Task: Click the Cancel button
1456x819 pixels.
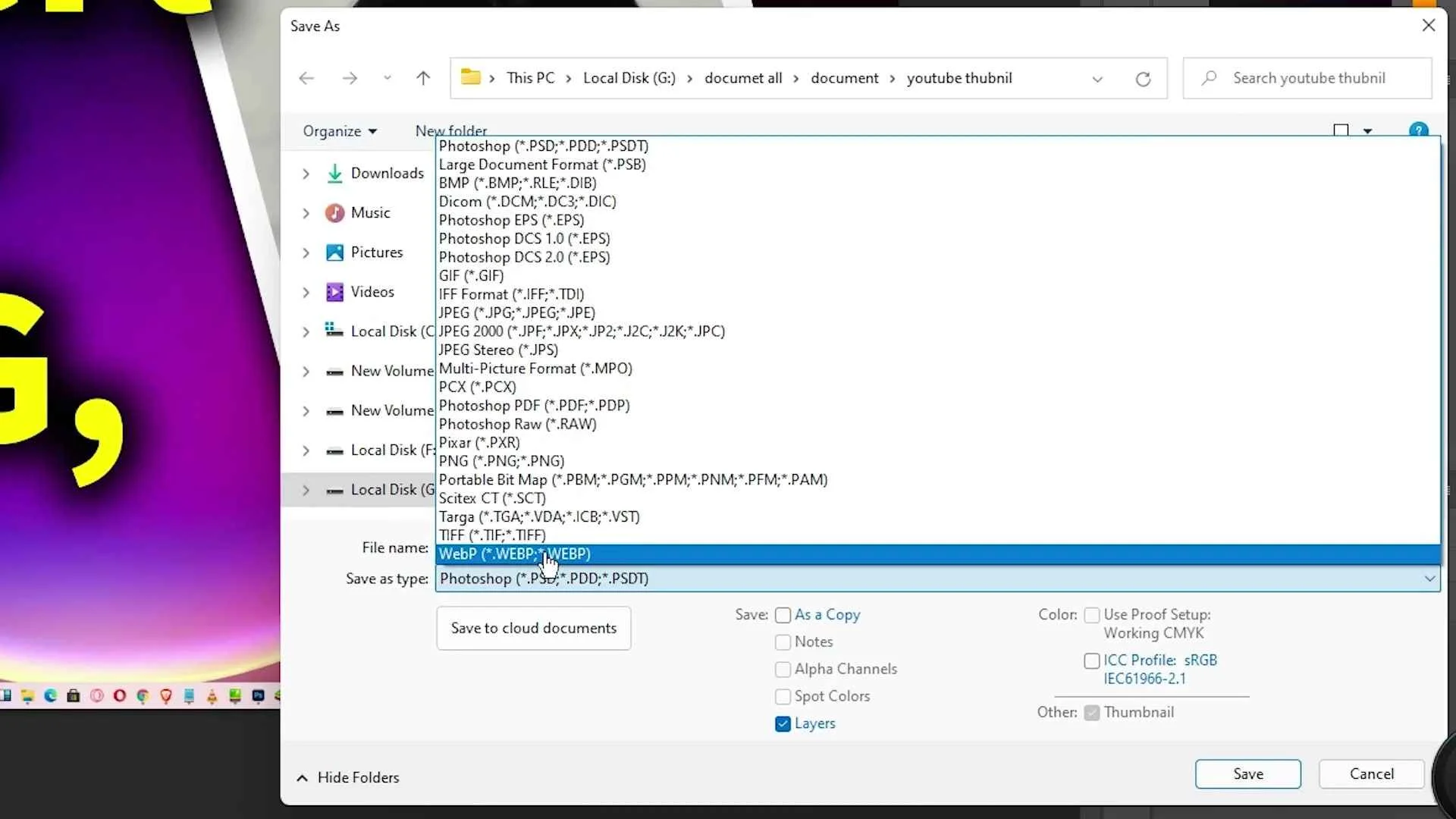Action: (x=1371, y=773)
